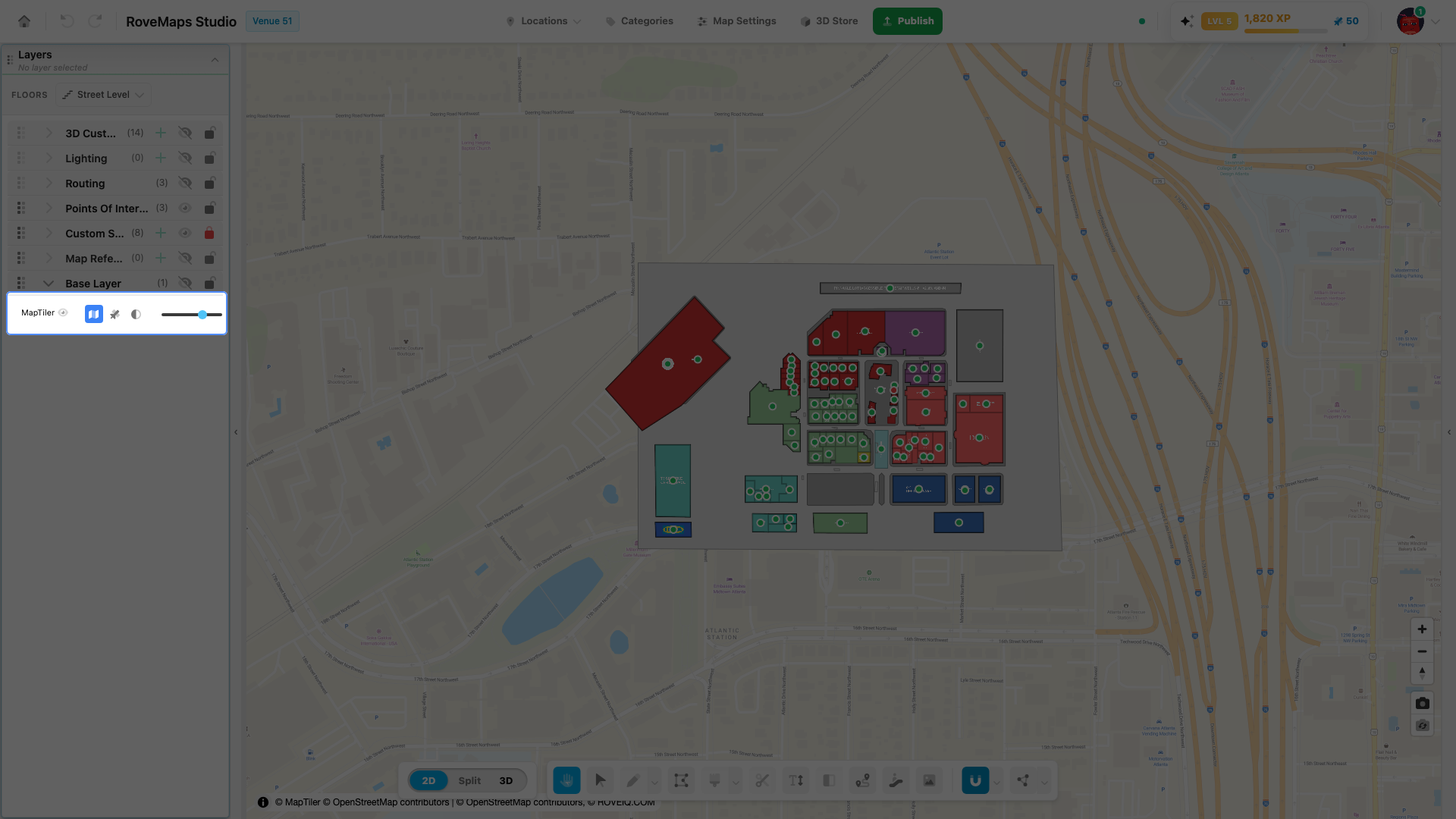Open the AI sparkle assistant
Image resolution: width=1456 pixels, height=819 pixels.
(1187, 21)
